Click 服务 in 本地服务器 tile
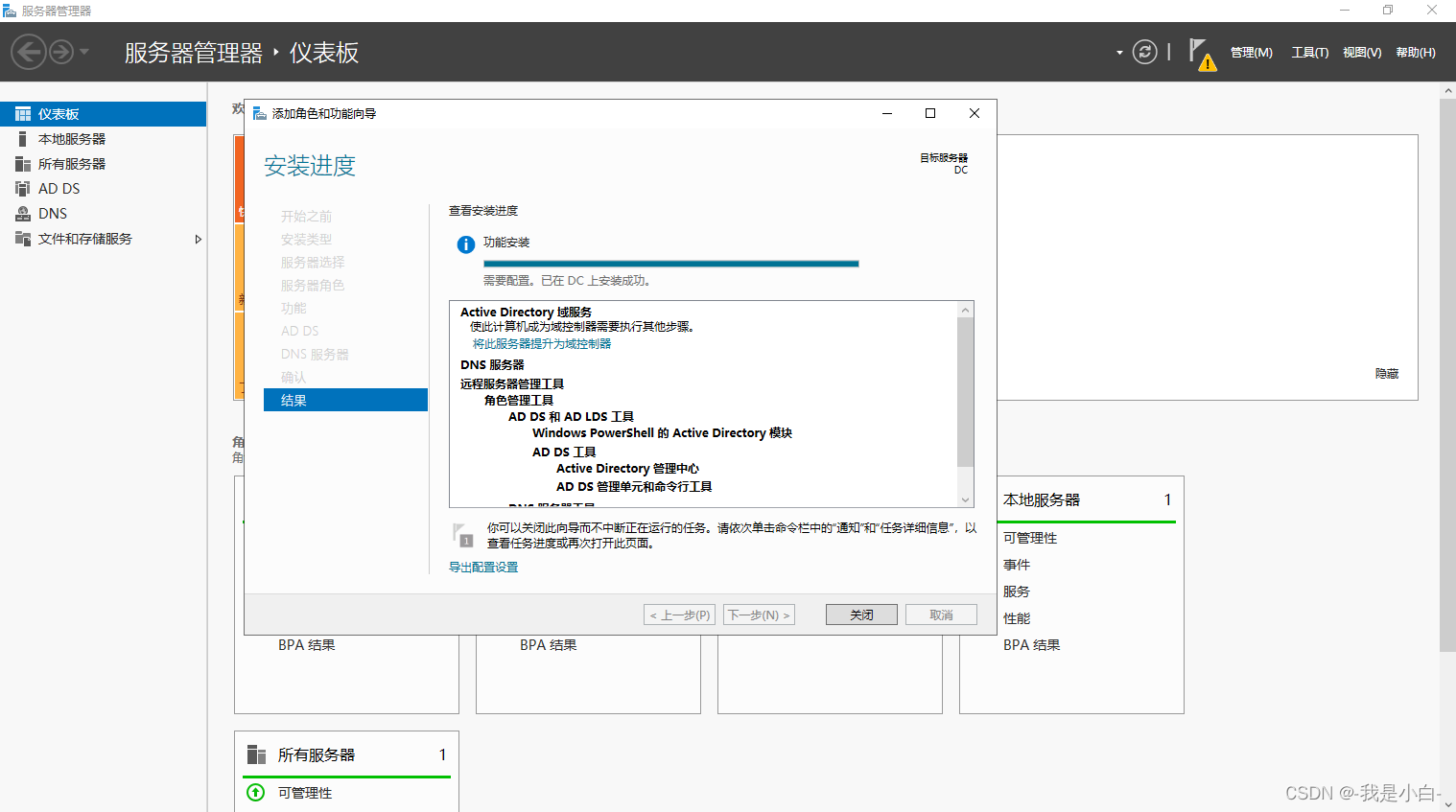This screenshot has width=1456, height=812. [x=1017, y=592]
